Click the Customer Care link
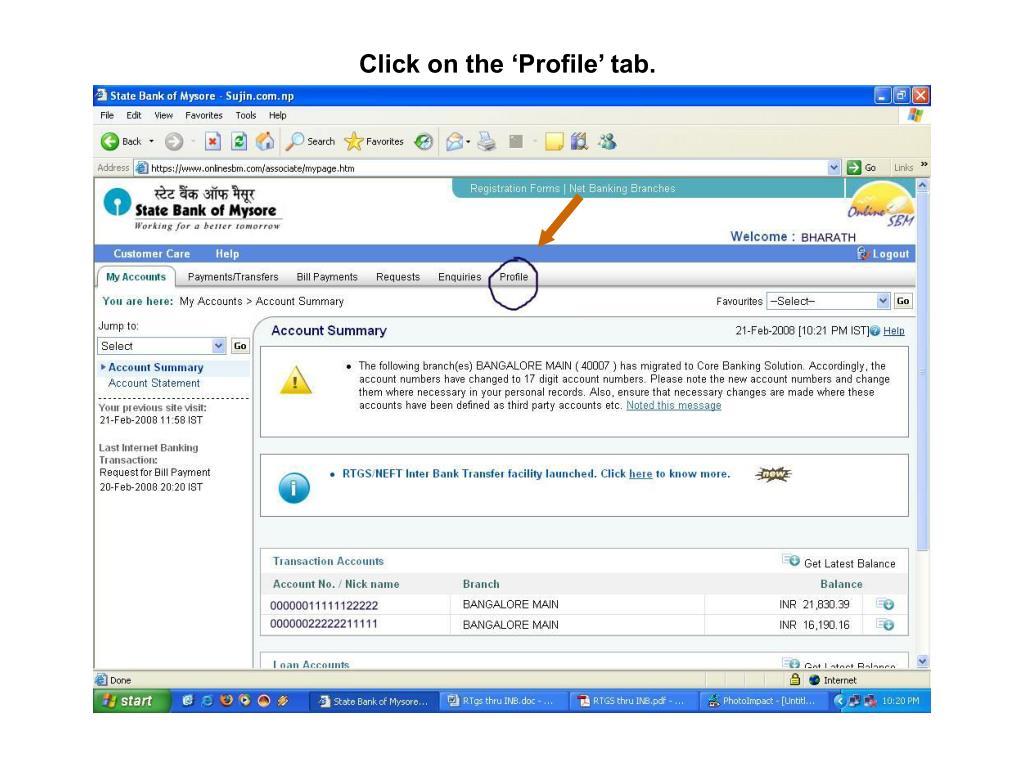Screen dimensions: 1024x768 click(x=152, y=253)
